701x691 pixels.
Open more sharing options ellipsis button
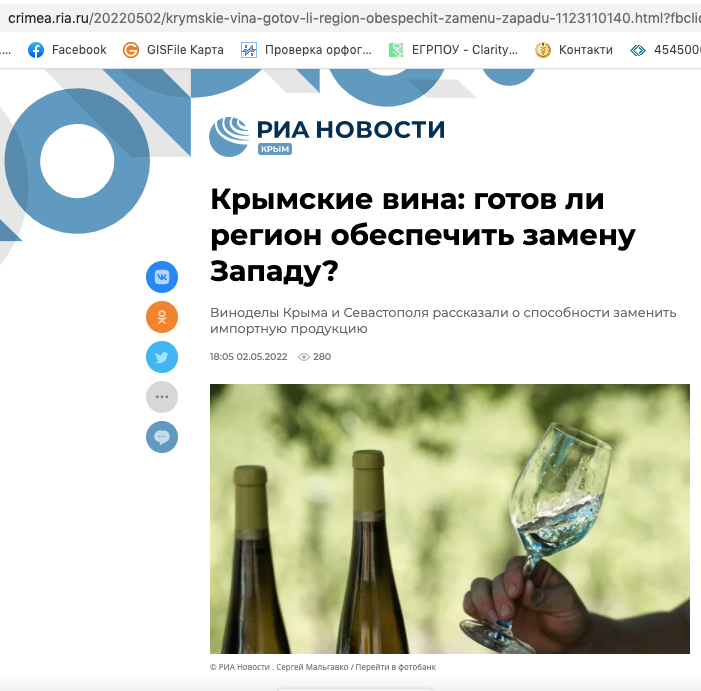click(x=162, y=397)
